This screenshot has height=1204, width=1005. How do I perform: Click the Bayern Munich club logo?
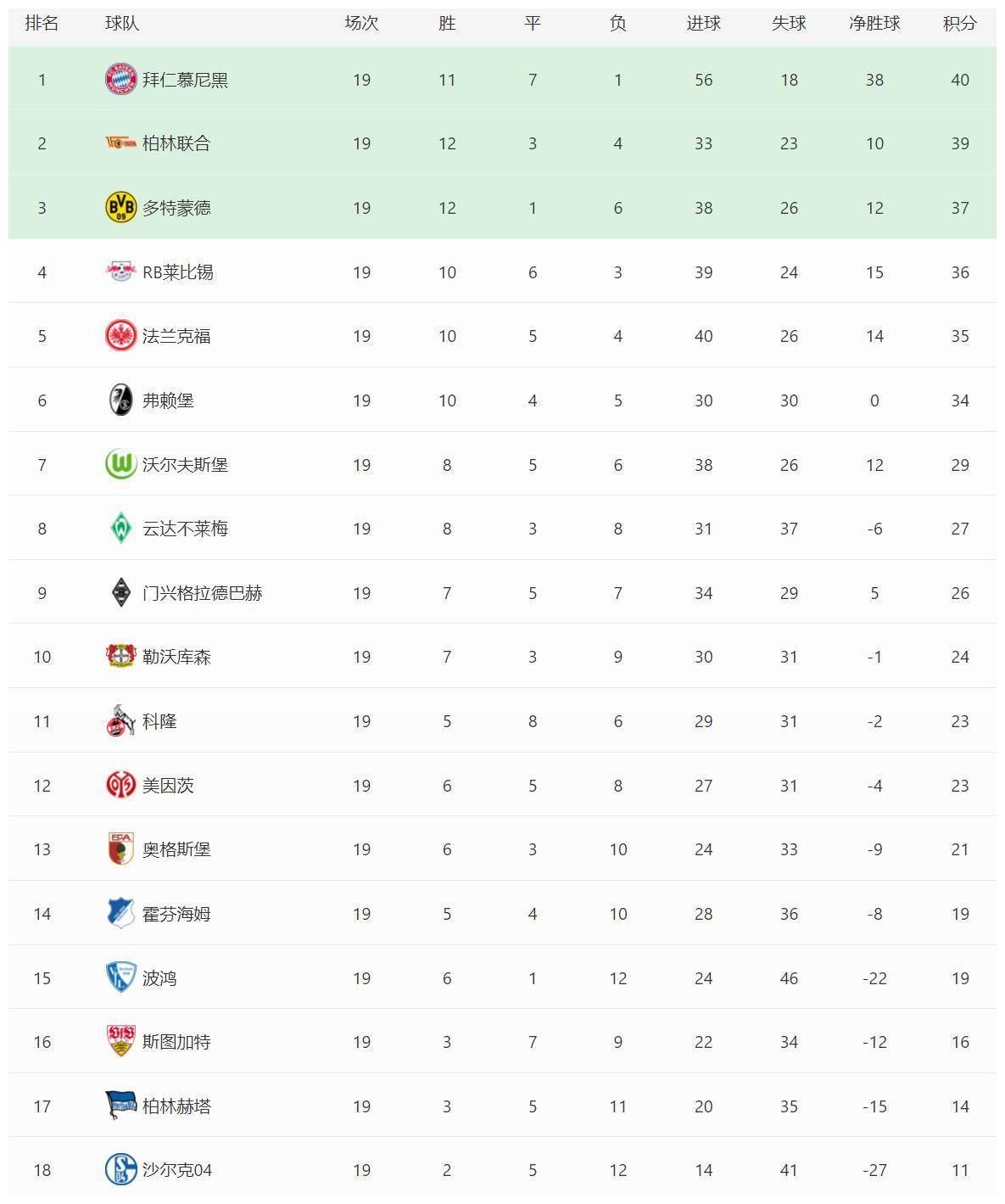pyautogui.click(x=120, y=79)
